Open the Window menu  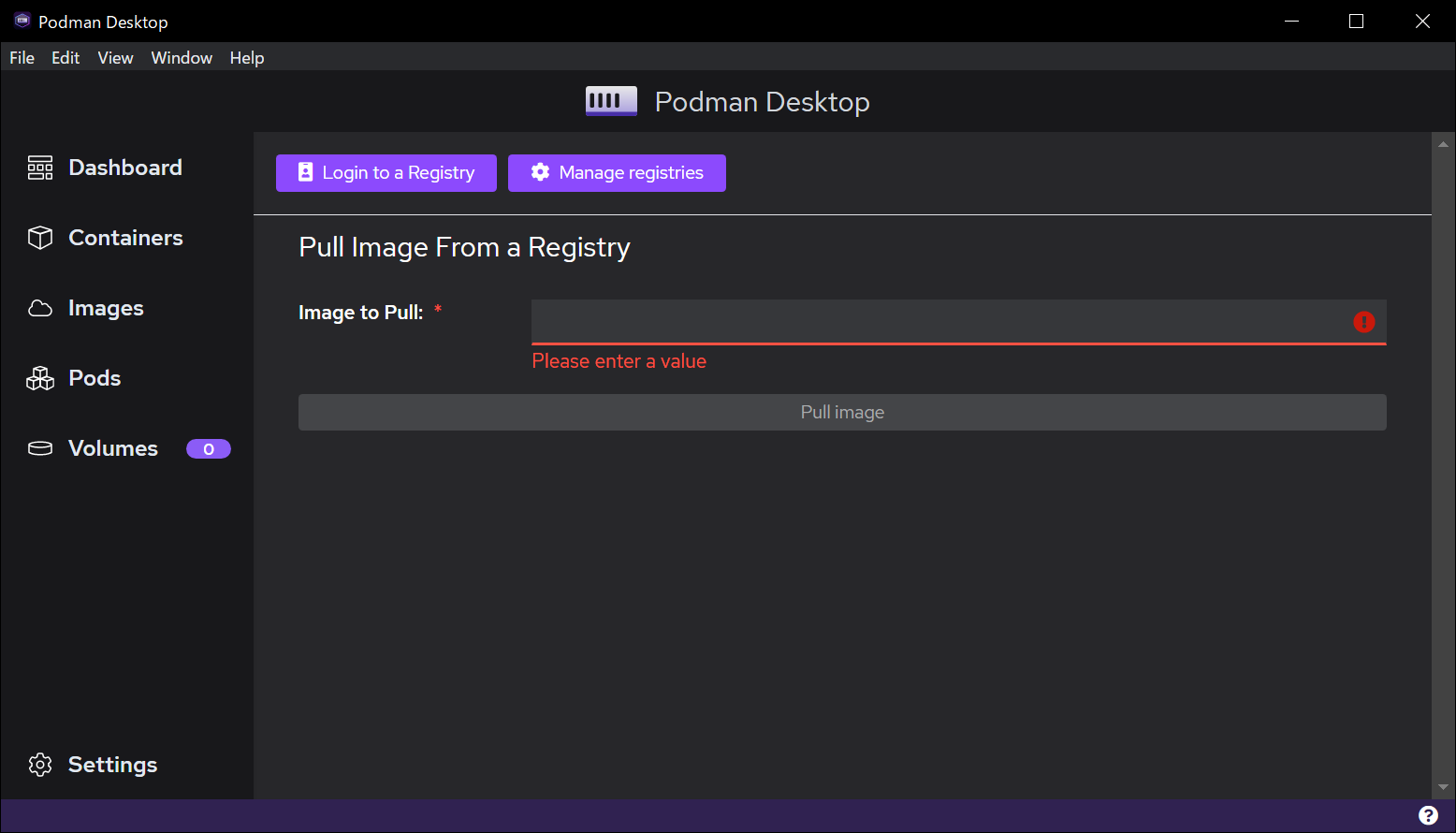(182, 58)
